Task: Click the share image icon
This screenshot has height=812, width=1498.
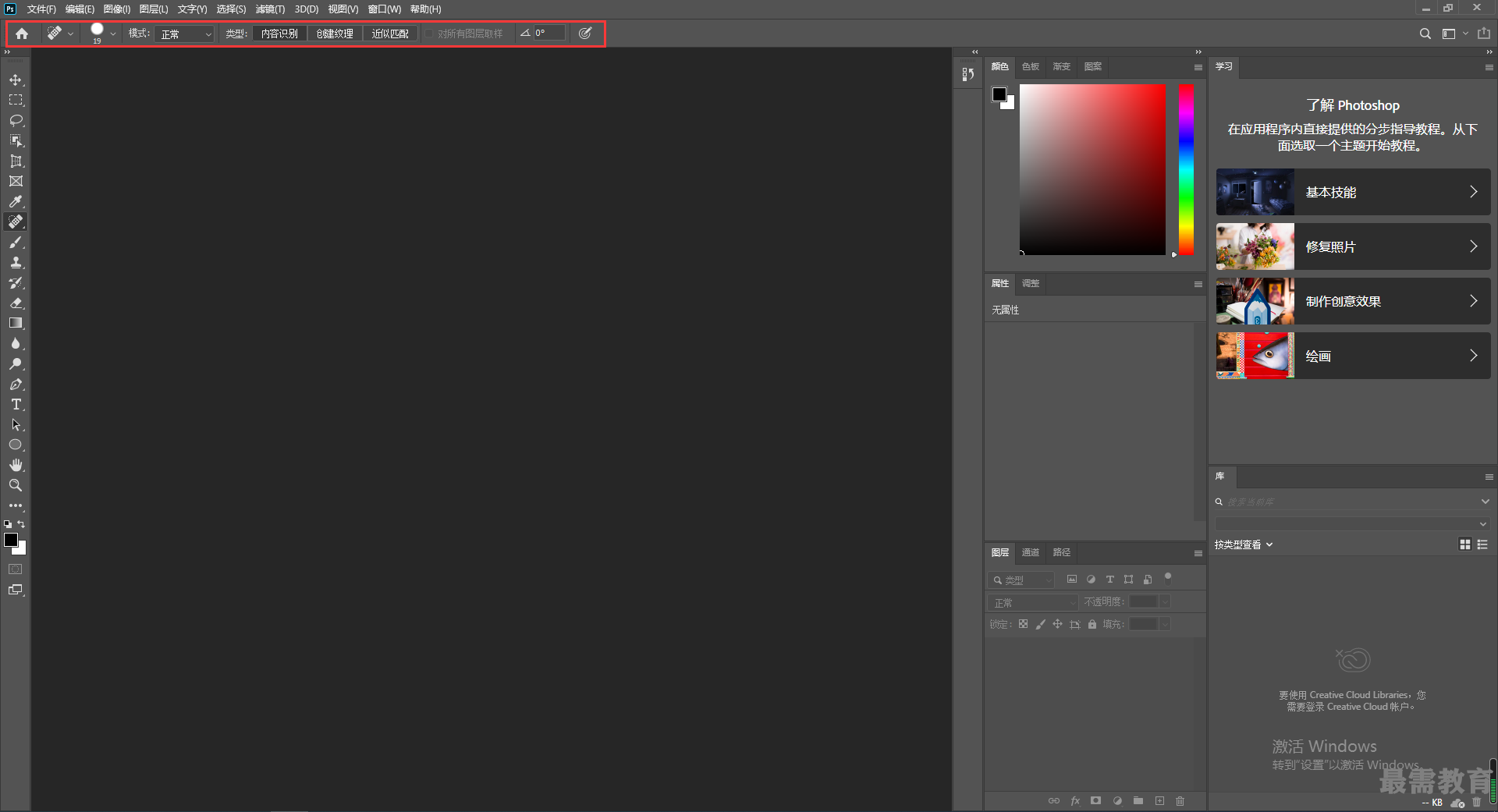Action: coord(1484,34)
